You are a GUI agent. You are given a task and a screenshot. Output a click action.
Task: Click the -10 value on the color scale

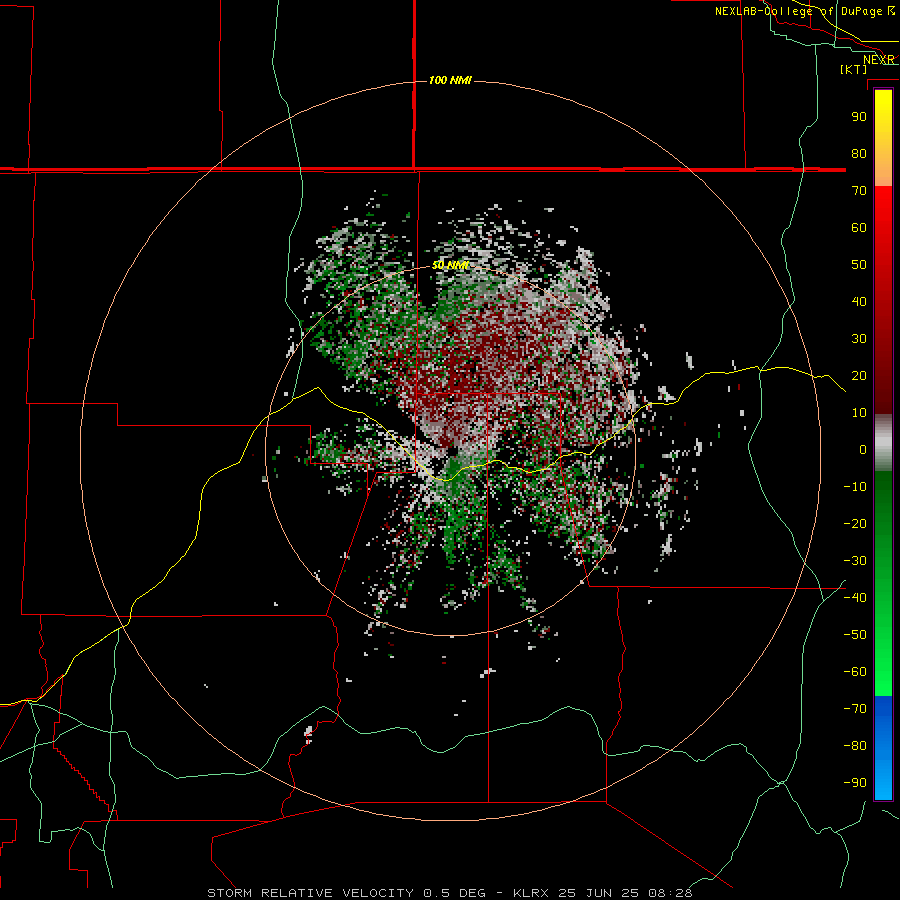[855, 487]
